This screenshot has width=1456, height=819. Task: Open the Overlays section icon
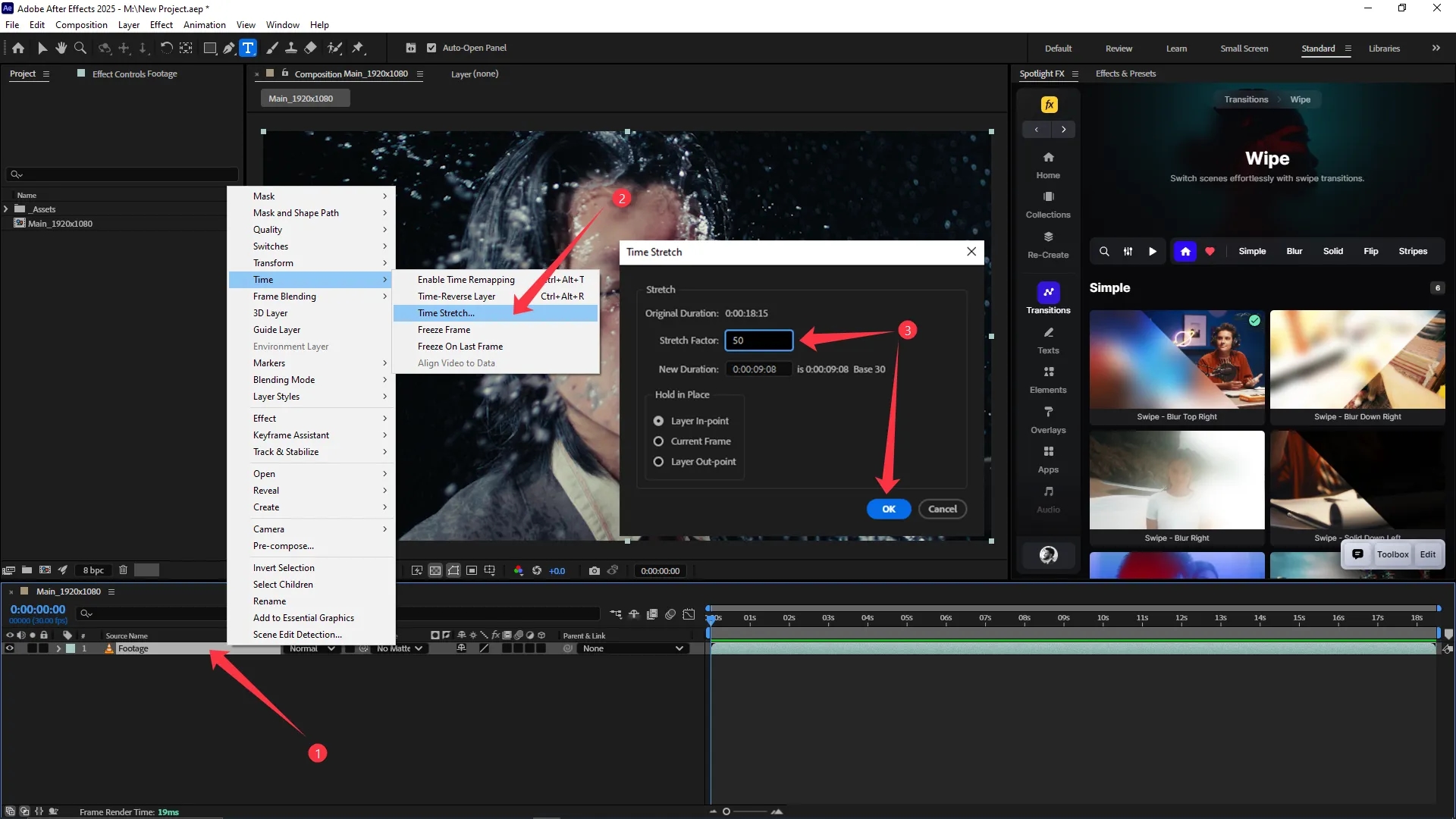coord(1048,419)
